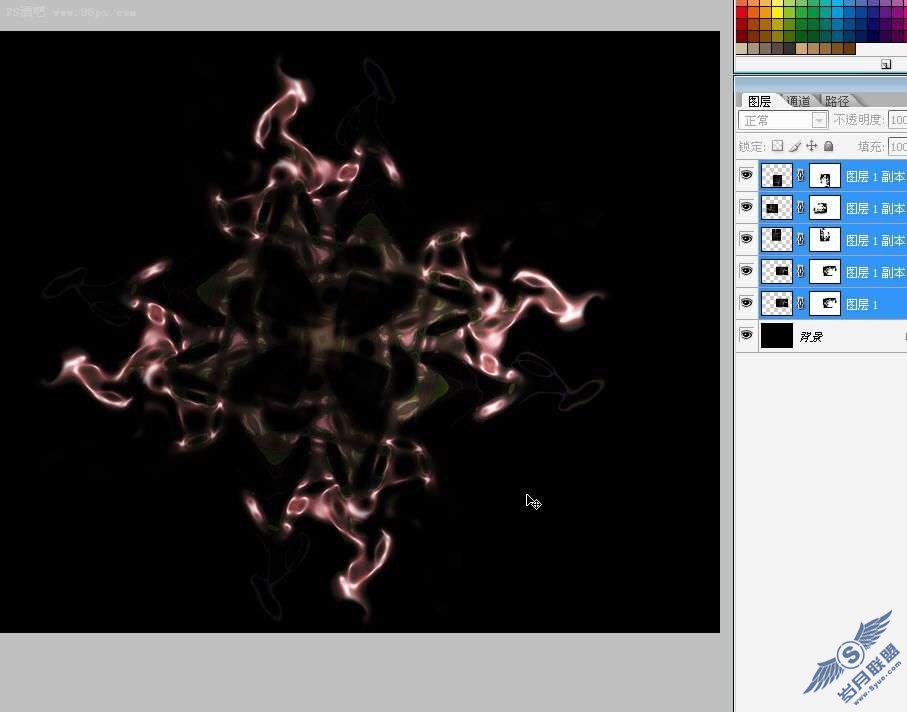Image resolution: width=907 pixels, height=712 pixels.
Task: Switch to the 路径 (Paths) tab
Action: pos(837,101)
